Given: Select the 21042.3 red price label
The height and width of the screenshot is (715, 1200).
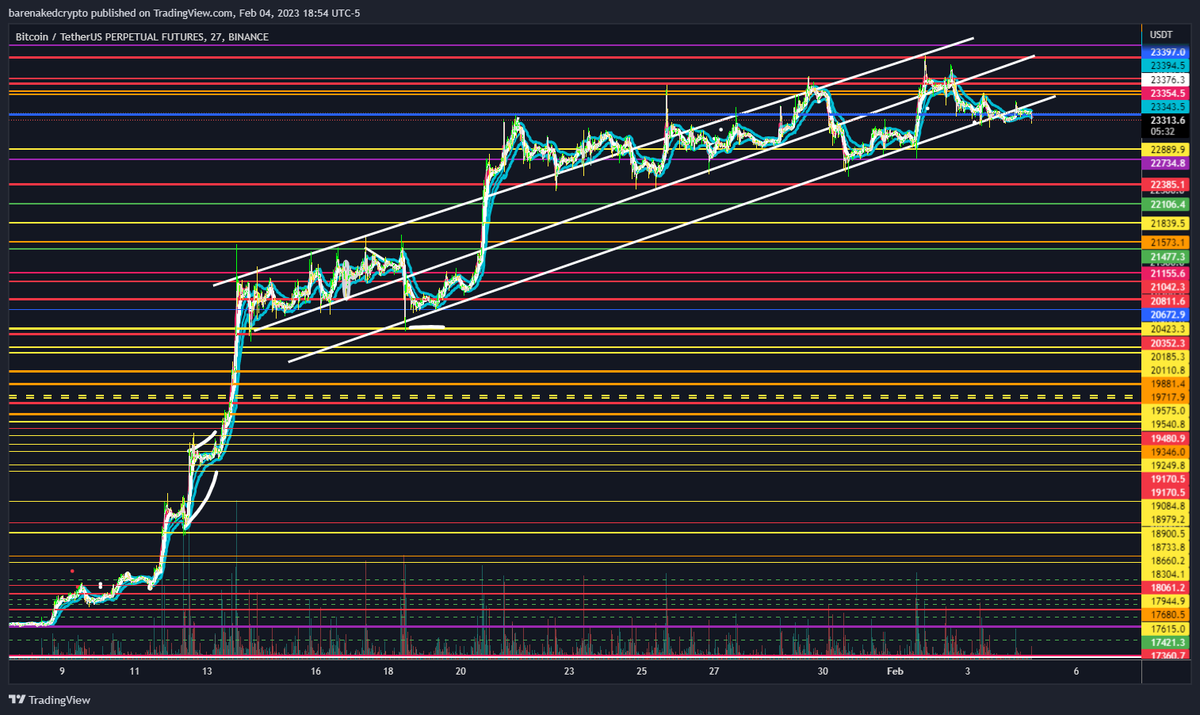Looking at the screenshot, I should 1167,286.
